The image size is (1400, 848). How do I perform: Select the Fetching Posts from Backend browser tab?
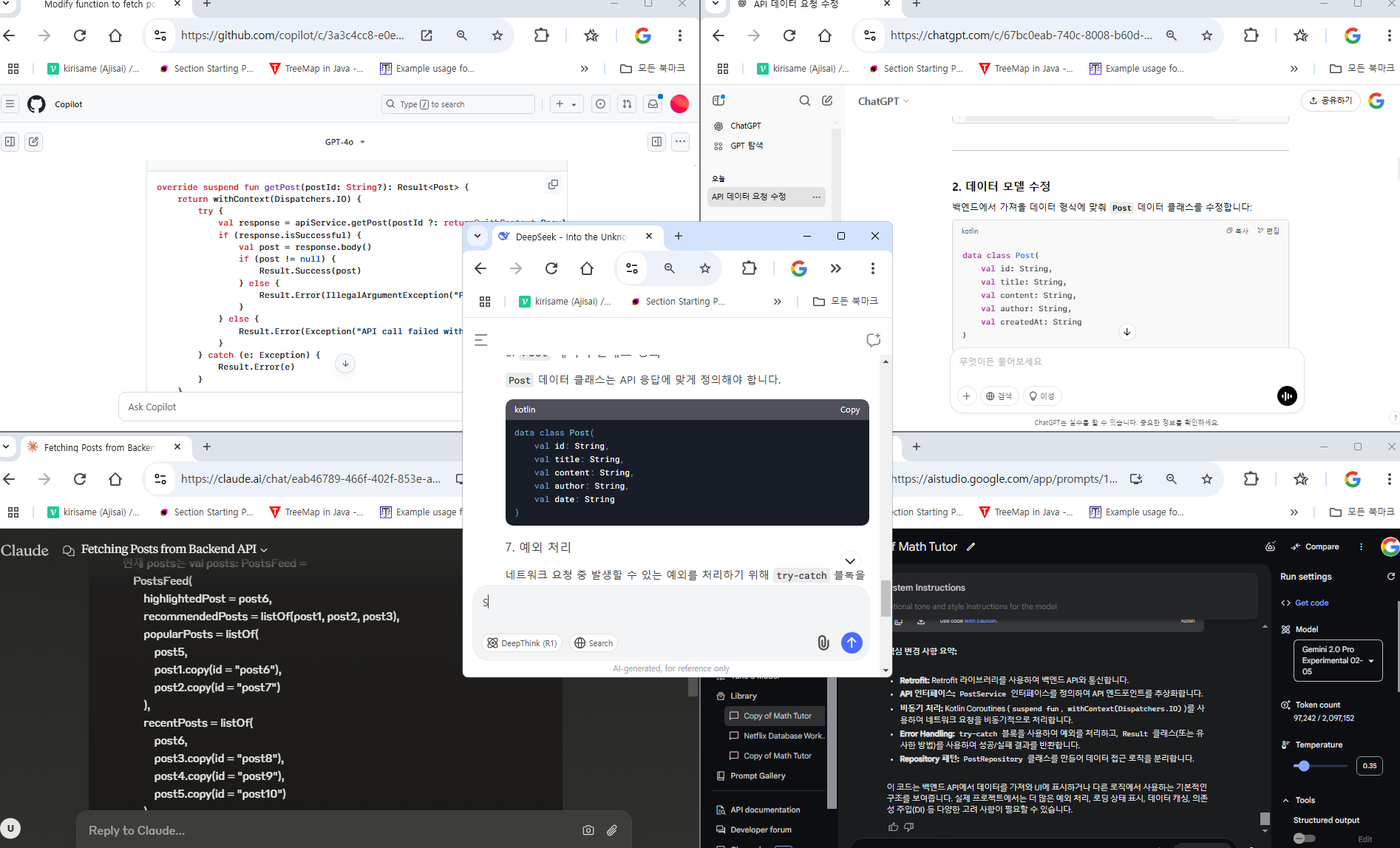tap(99, 447)
